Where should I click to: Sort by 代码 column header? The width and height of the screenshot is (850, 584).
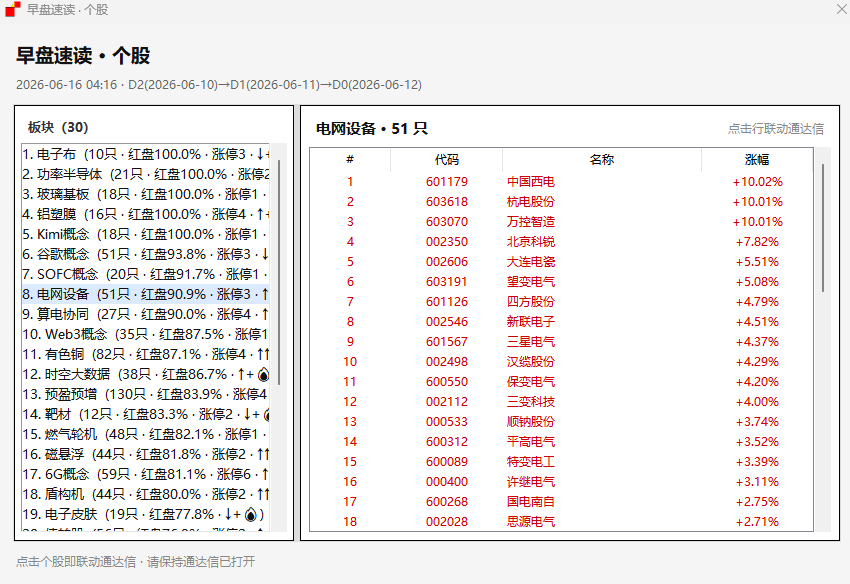pos(447,159)
